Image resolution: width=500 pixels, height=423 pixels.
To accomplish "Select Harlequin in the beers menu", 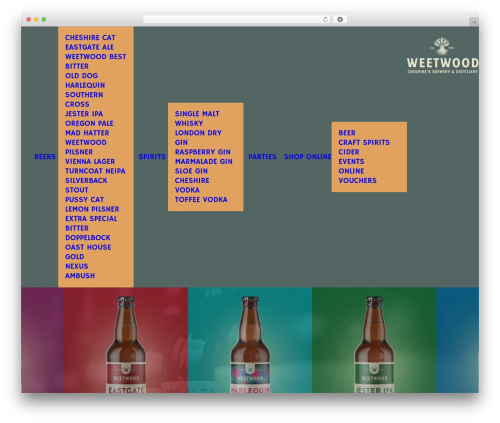I will [85, 85].
